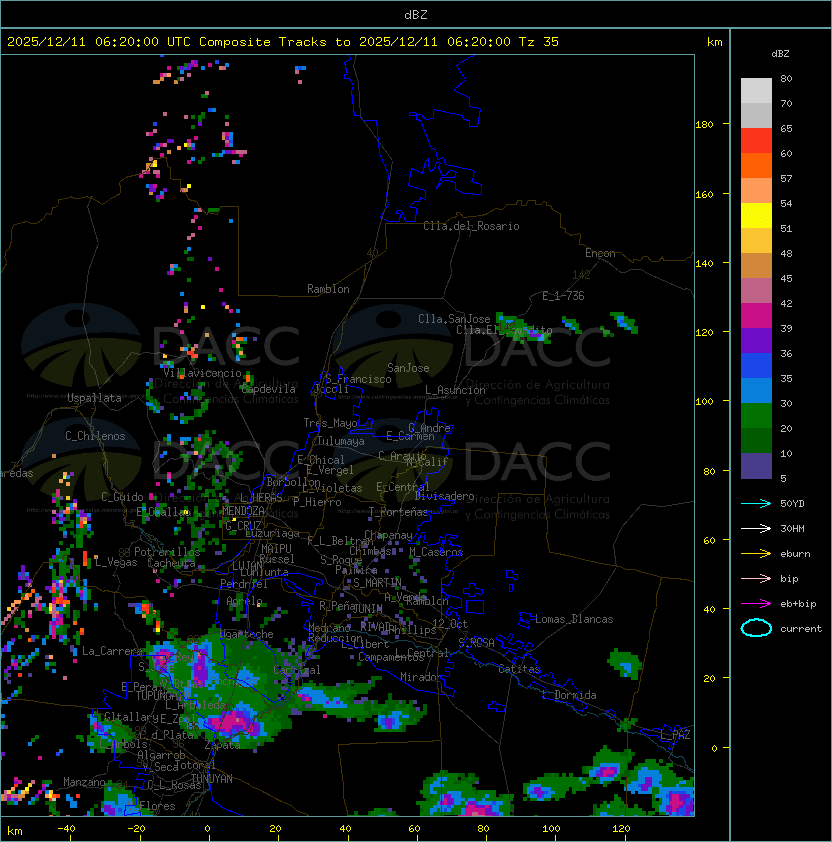Click the 'SanJose' place label

[x=408, y=368]
